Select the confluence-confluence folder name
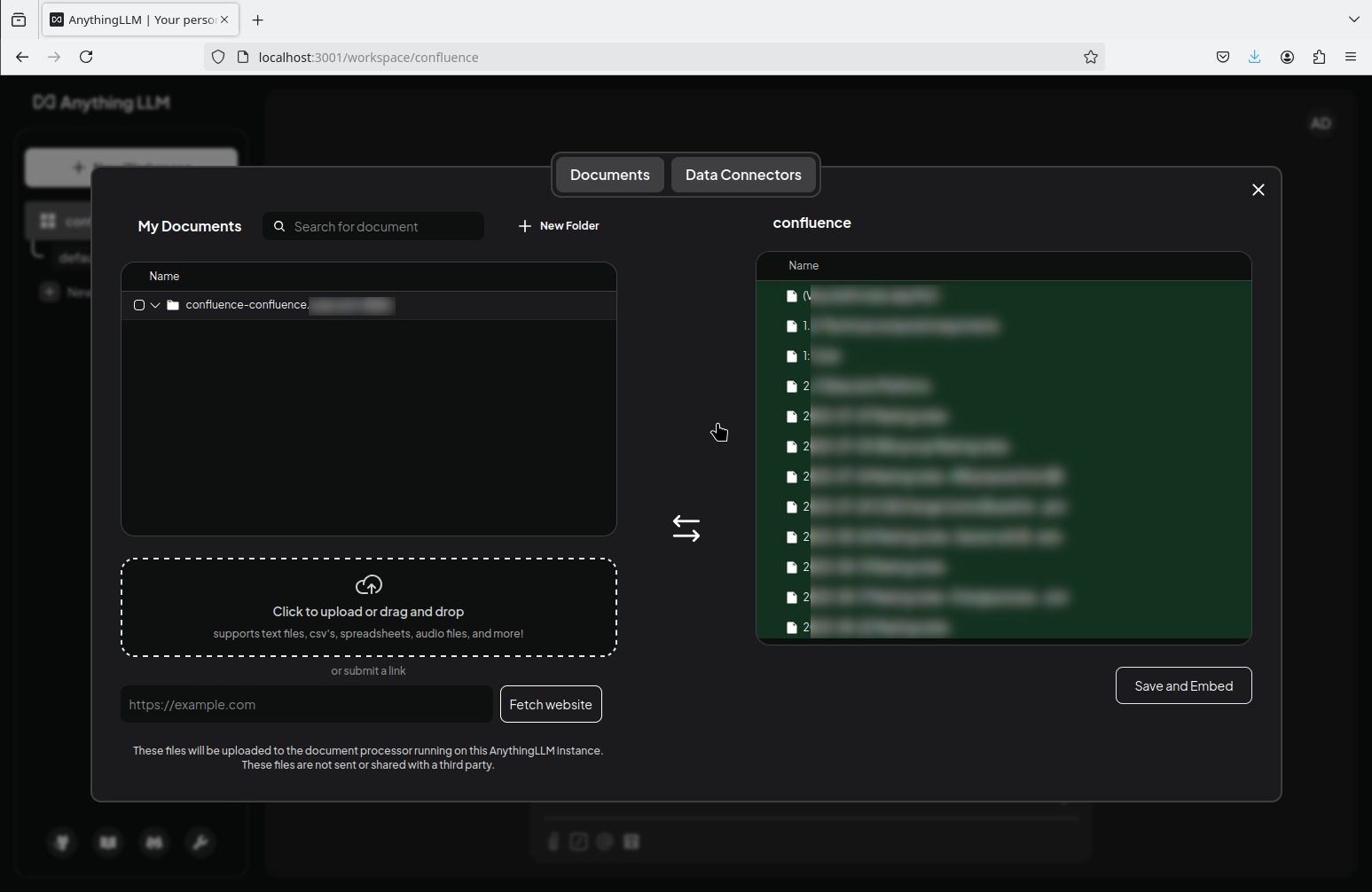The image size is (1372, 892). (289, 305)
